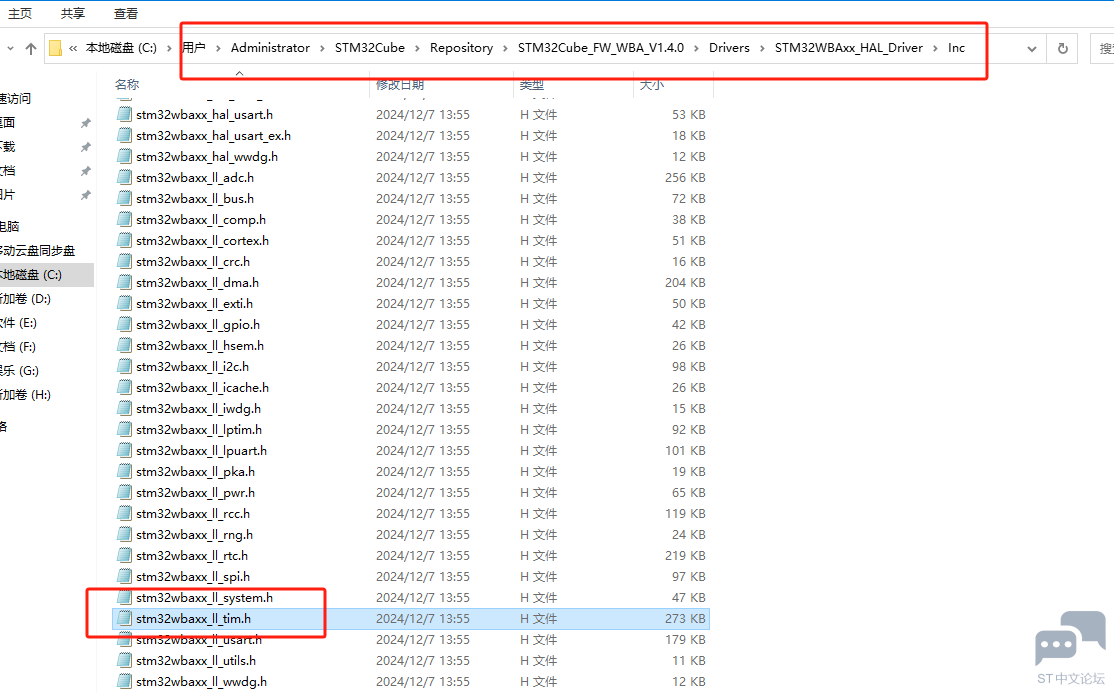The height and width of the screenshot is (694, 1114).
Task: Sort by 类型 column header
Action: point(531,85)
